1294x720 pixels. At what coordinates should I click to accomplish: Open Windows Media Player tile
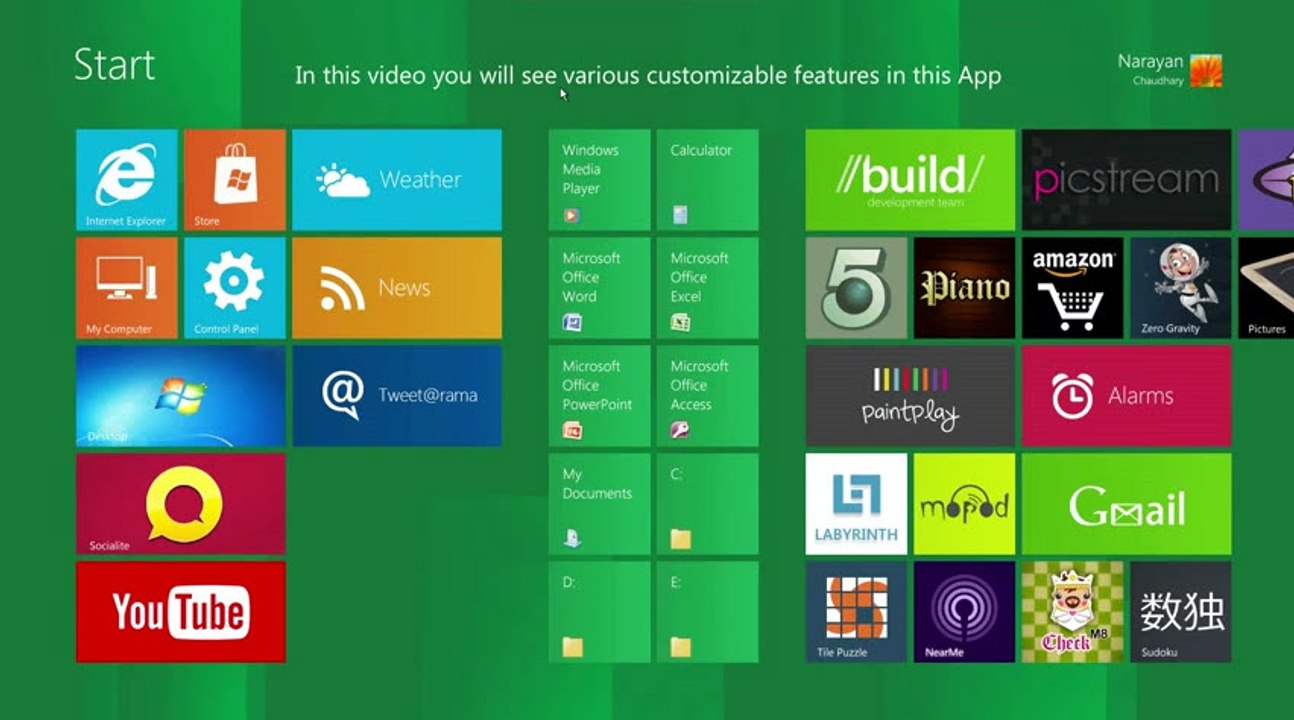pyautogui.click(x=599, y=180)
